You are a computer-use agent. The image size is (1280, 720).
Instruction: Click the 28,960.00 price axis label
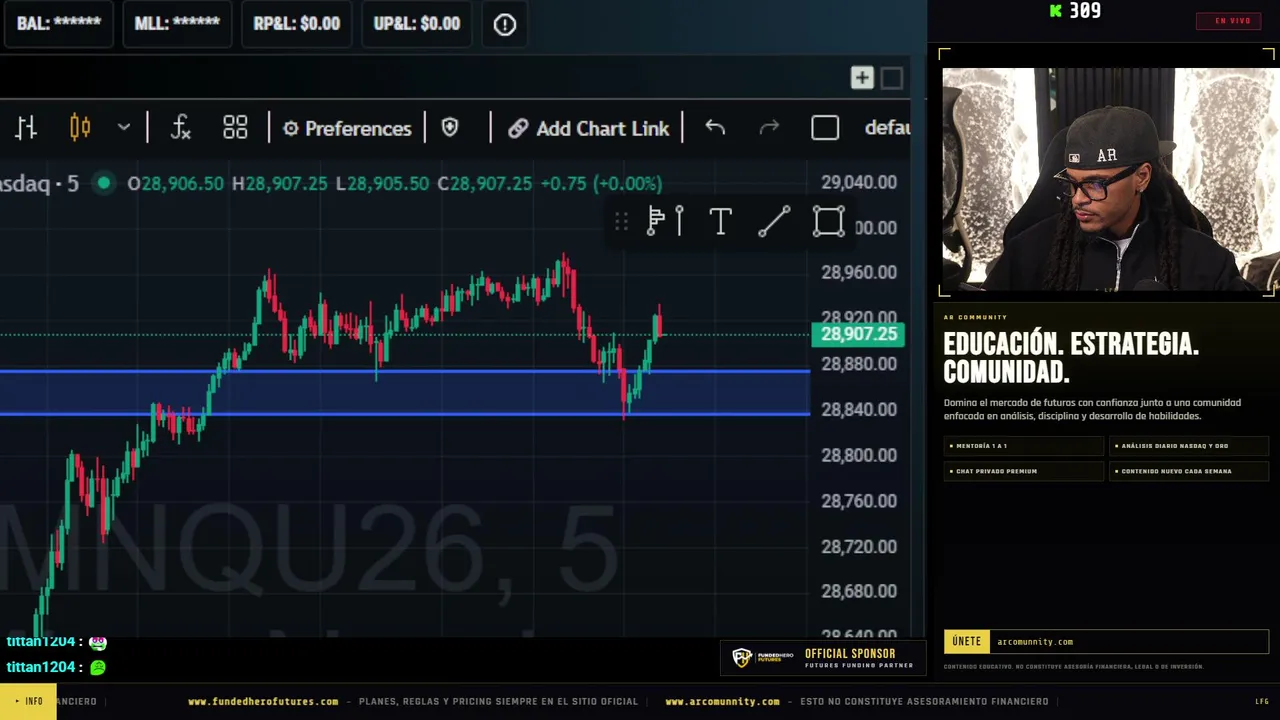click(x=859, y=272)
